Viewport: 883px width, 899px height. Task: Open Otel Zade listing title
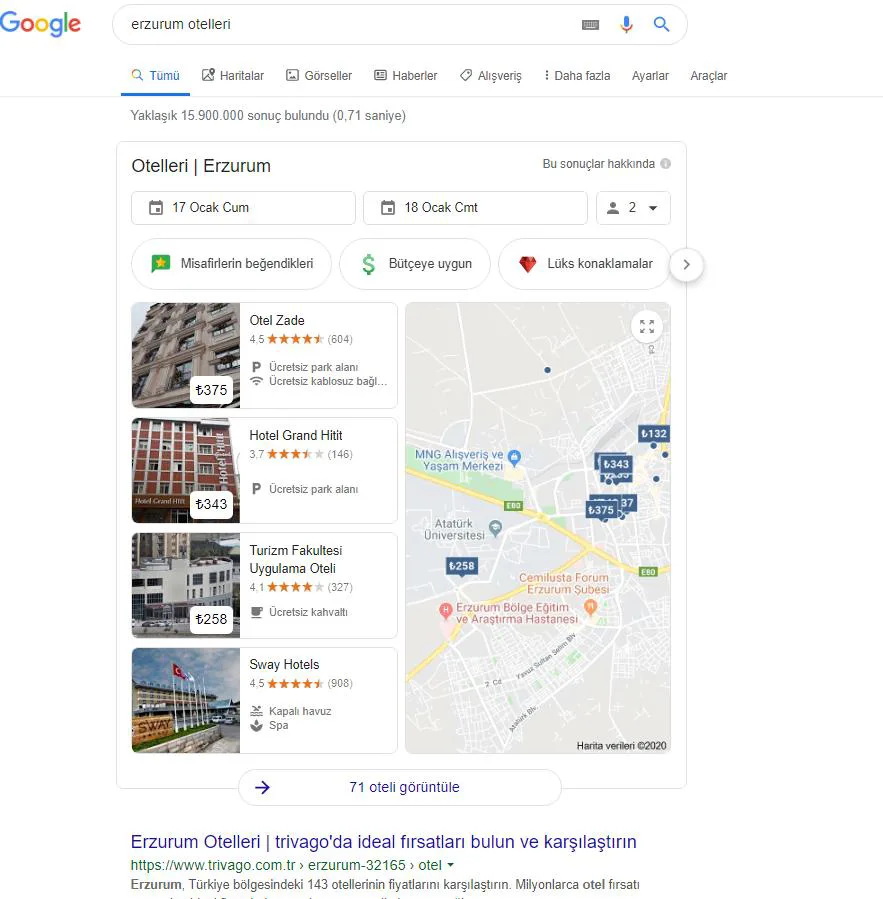pyautogui.click(x=277, y=320)
